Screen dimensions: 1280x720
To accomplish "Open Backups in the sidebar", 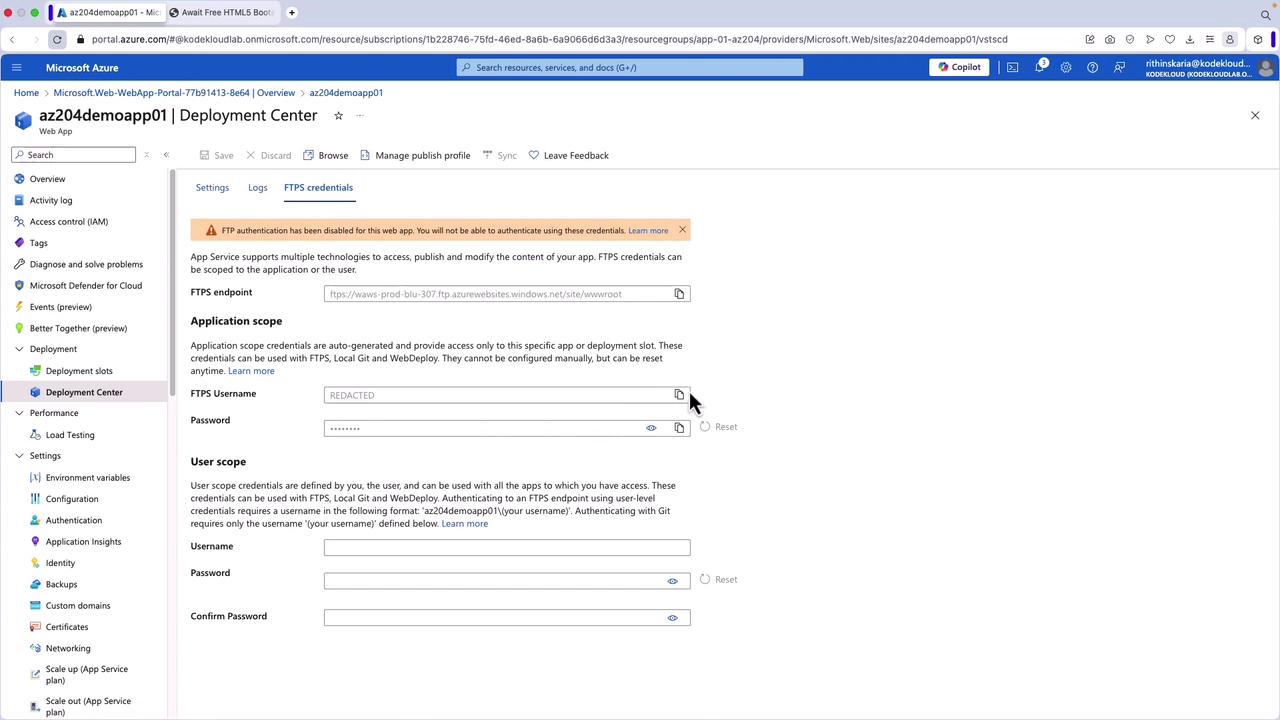I will tap(61, 584).
